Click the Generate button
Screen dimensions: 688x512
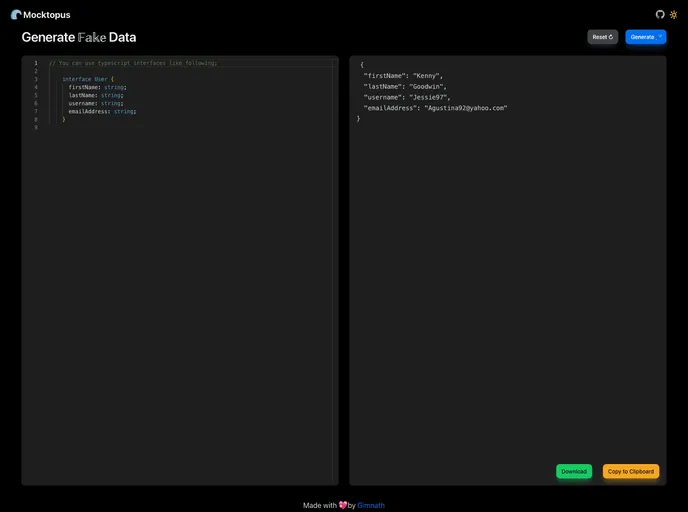pos(645,37)
